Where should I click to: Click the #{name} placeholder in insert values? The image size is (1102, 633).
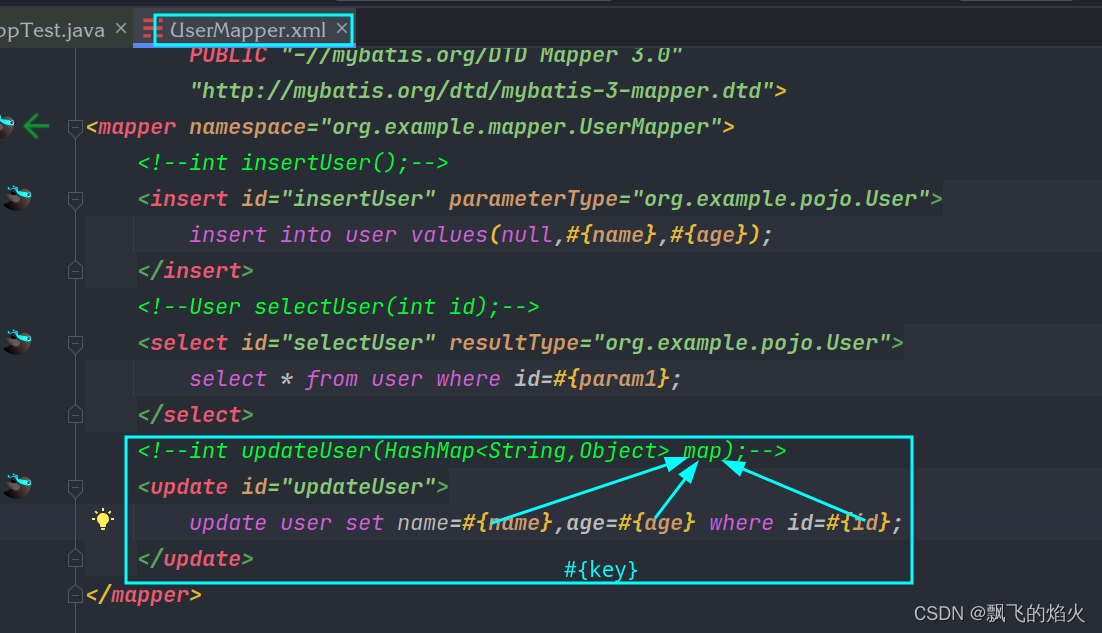(611, 235)
